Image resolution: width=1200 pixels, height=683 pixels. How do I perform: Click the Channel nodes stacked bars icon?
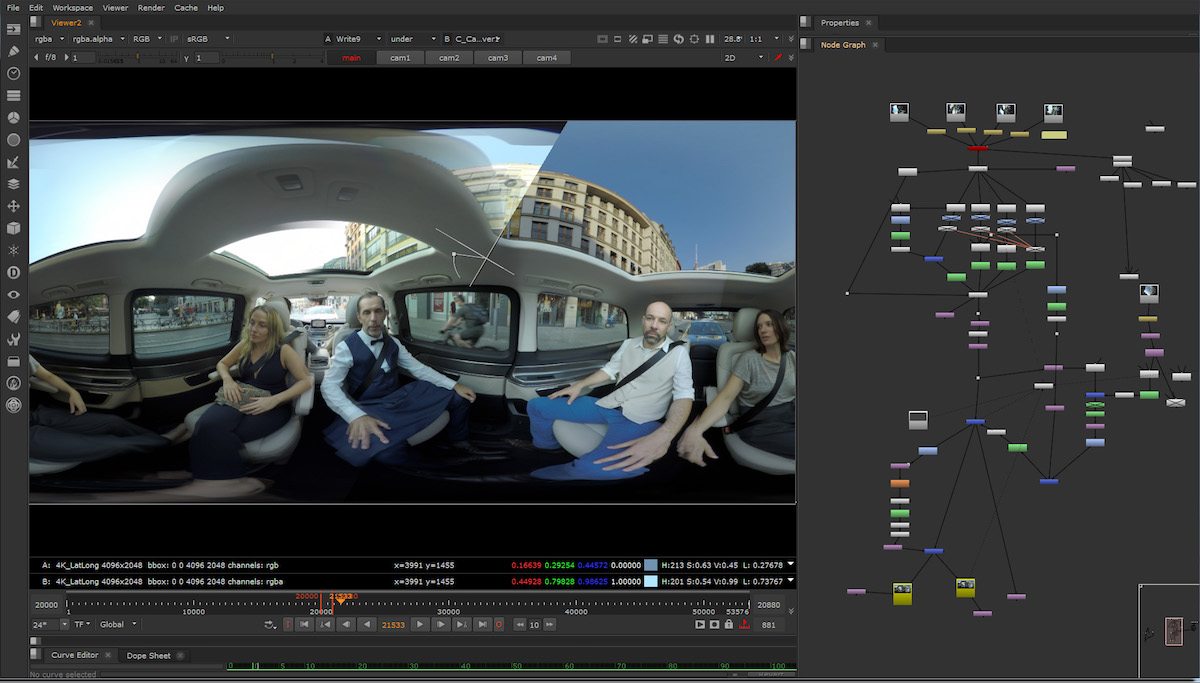pos(14,96)
